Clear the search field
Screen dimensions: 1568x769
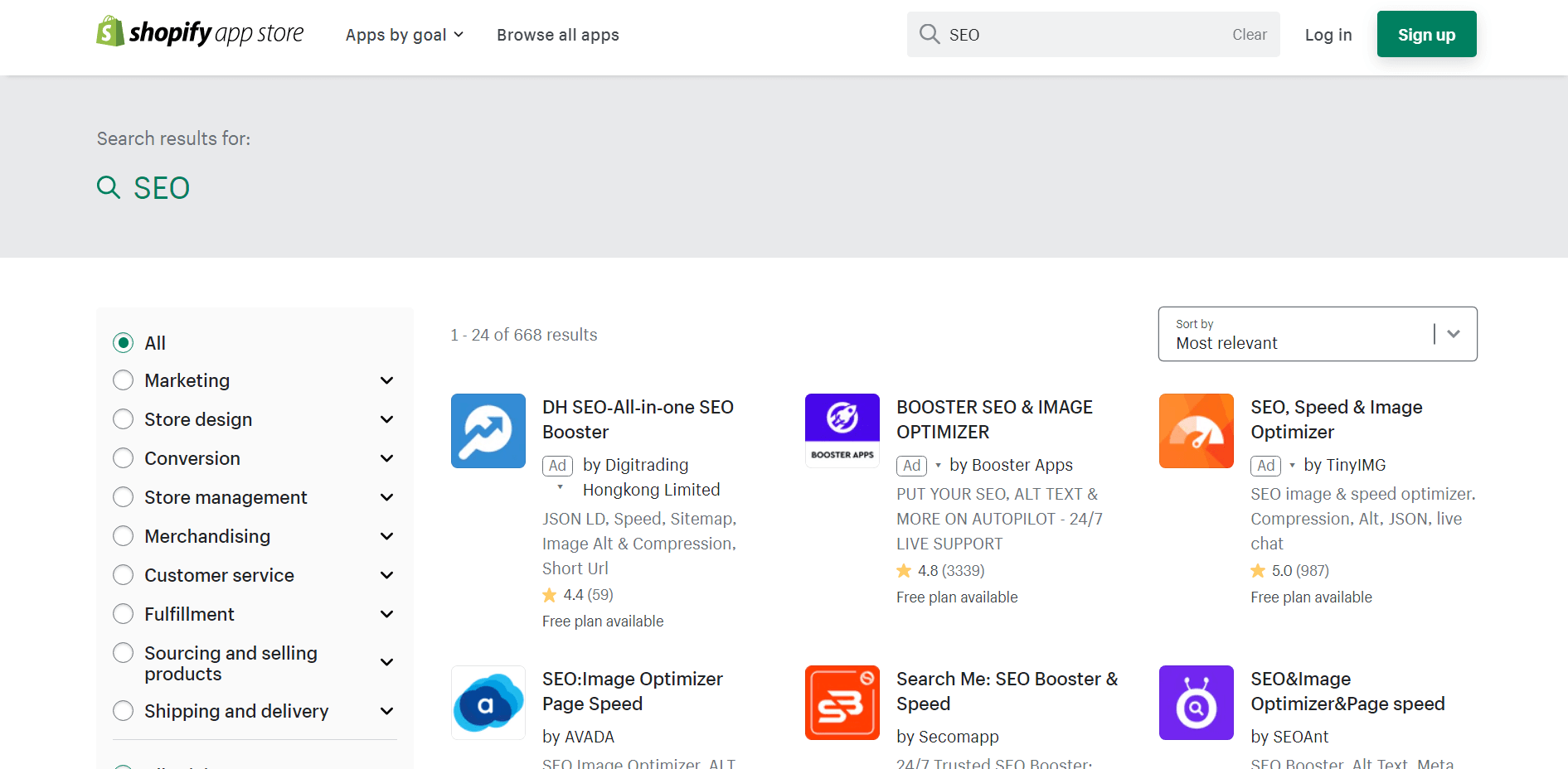click(x=1250, y=35)
